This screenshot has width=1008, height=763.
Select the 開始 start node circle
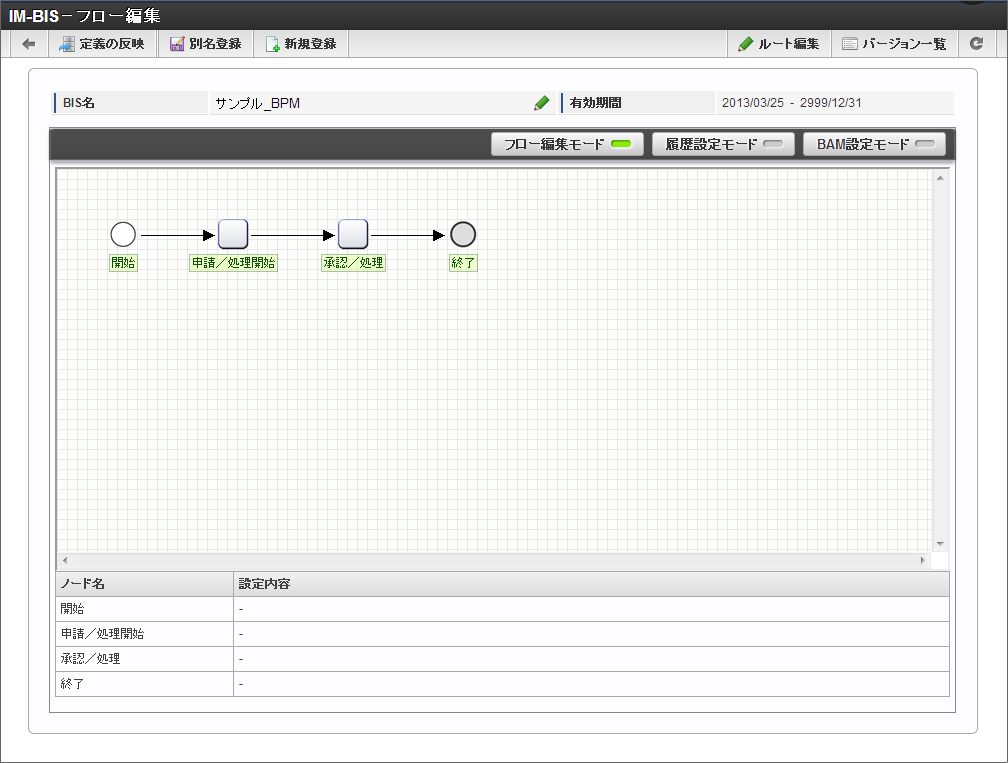click(x=123, y=235)
